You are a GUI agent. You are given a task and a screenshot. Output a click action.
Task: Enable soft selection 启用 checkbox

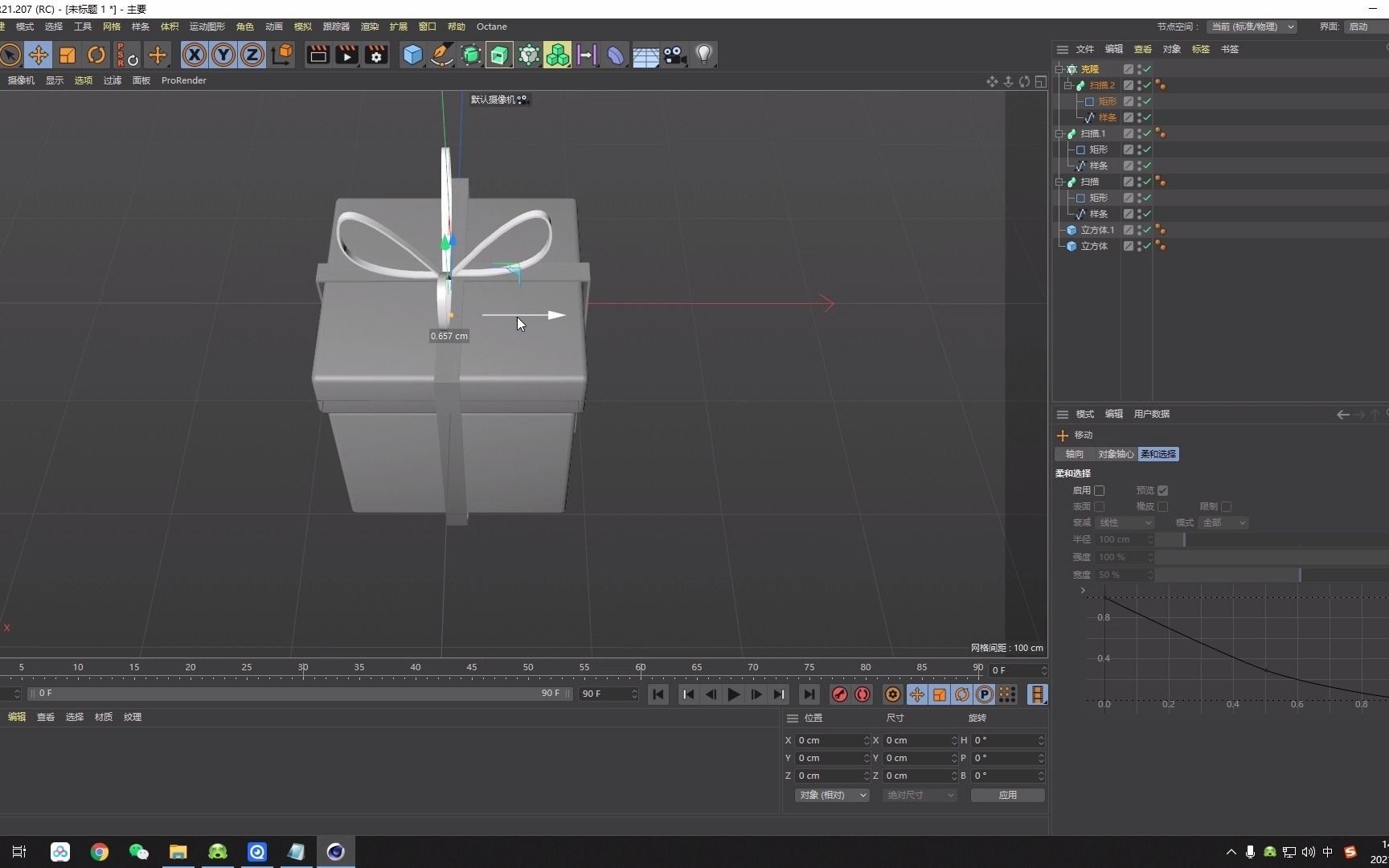pos(1100,490)
